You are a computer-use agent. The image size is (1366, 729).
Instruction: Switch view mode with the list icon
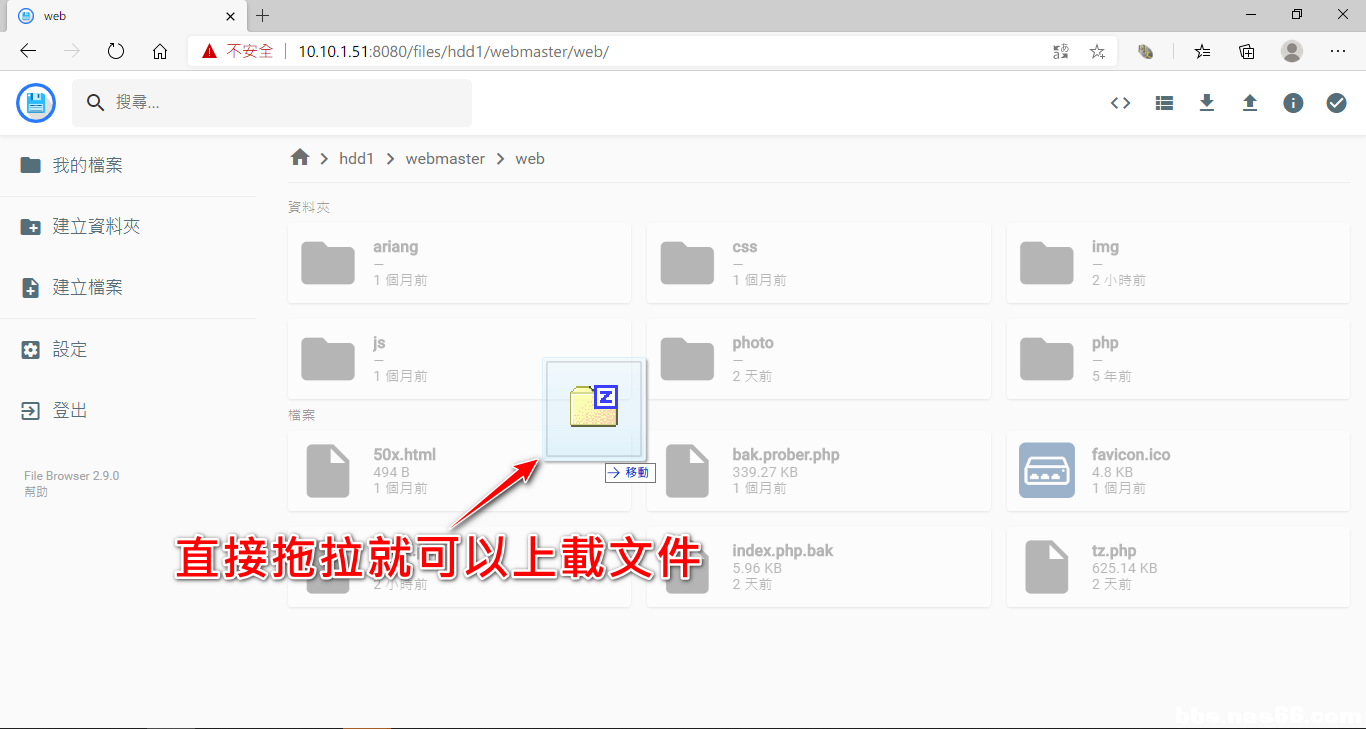[x=1164, y=103]
